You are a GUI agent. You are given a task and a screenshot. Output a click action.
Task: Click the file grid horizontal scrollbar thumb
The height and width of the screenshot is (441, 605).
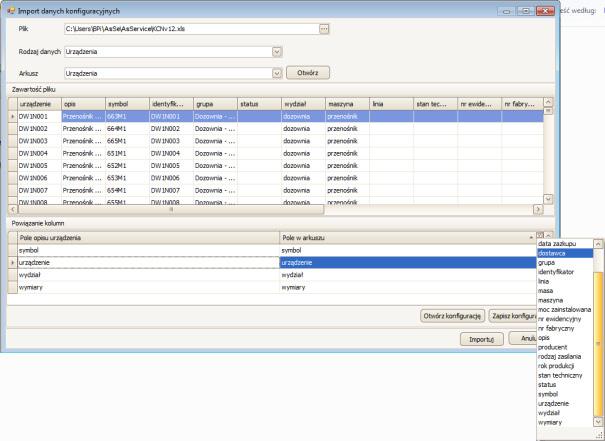click(171, 209)
